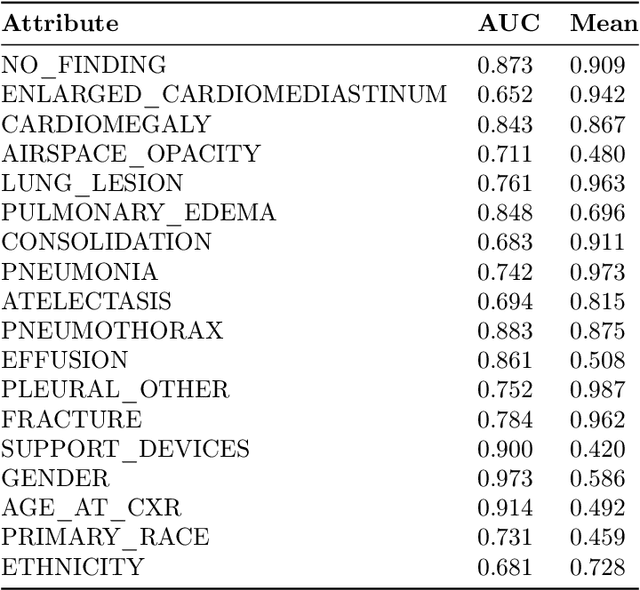This screenshot has width=640, height=590.
Task: Select the GENDER AUC value 0.973
Action: [x=505, y=478]
